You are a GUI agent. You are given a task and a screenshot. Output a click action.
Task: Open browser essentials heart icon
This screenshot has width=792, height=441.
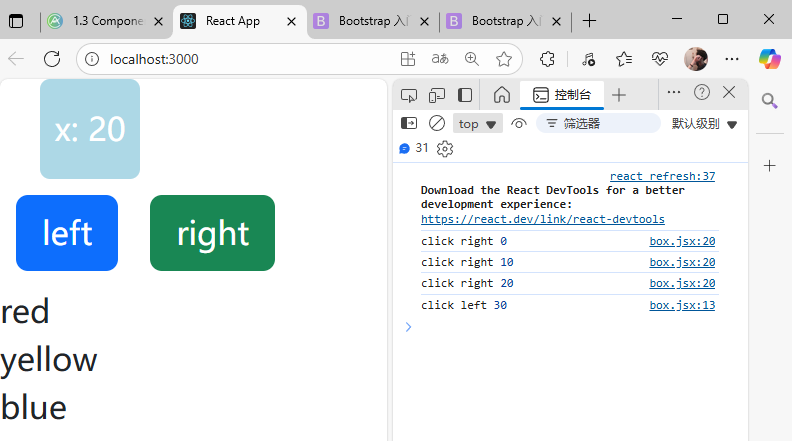(x=660, y=59)
